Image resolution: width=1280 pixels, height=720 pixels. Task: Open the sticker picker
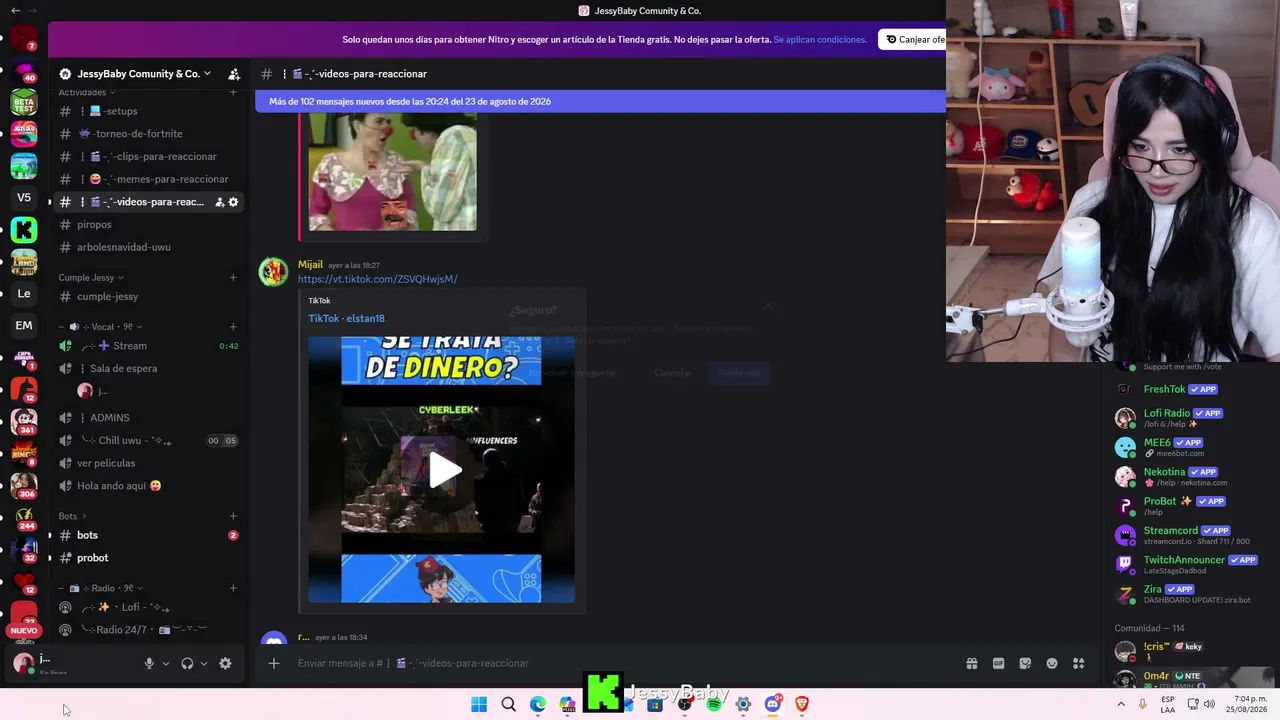coord(1025,663)
